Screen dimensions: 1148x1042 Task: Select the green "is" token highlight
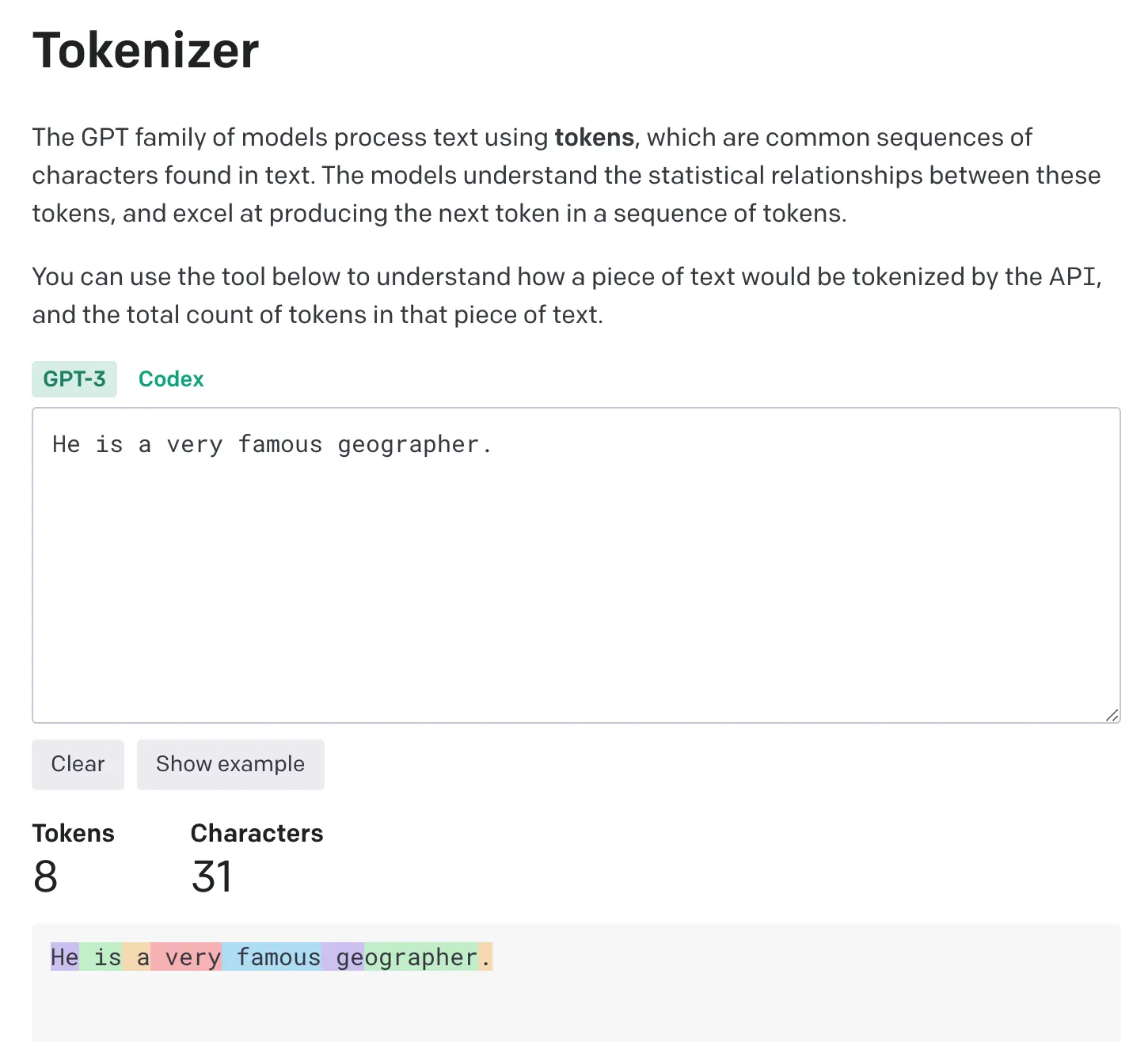tap(102, 957)
